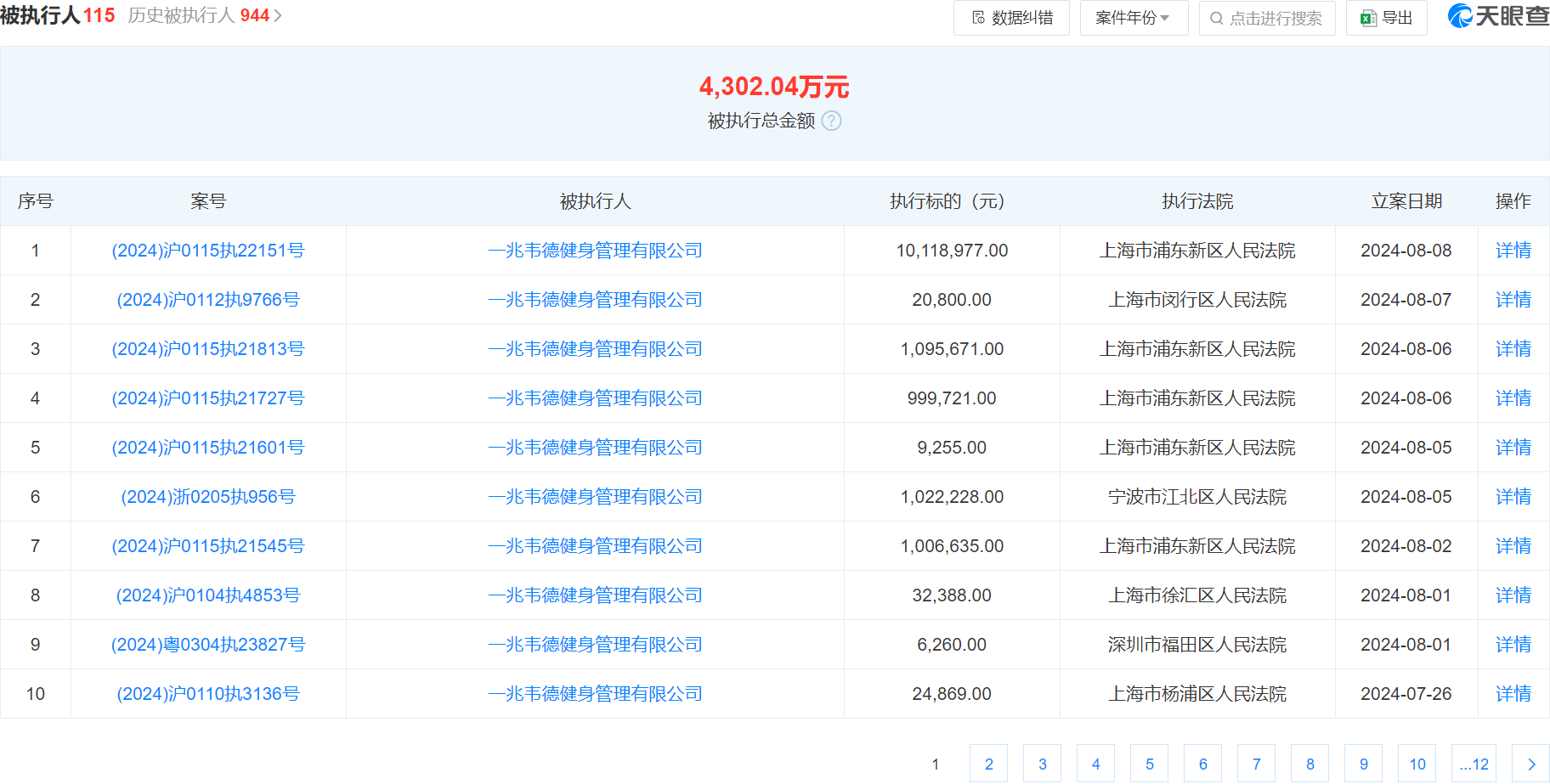Click 宁波市江北区人民法院 cell
The image size is (1550, 784).
(1197, 497)
